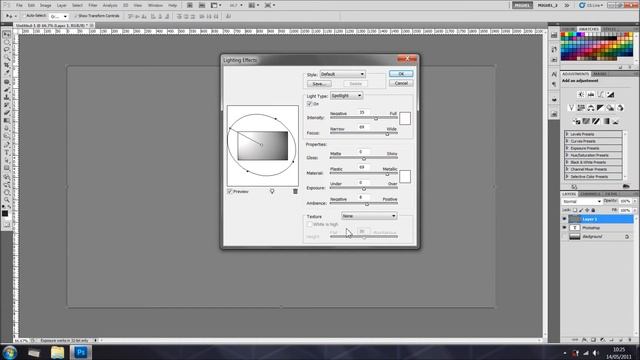Expand Hue/Saturation Presets
The width and height of the screenshot is (640, 360).
point(567,155)
